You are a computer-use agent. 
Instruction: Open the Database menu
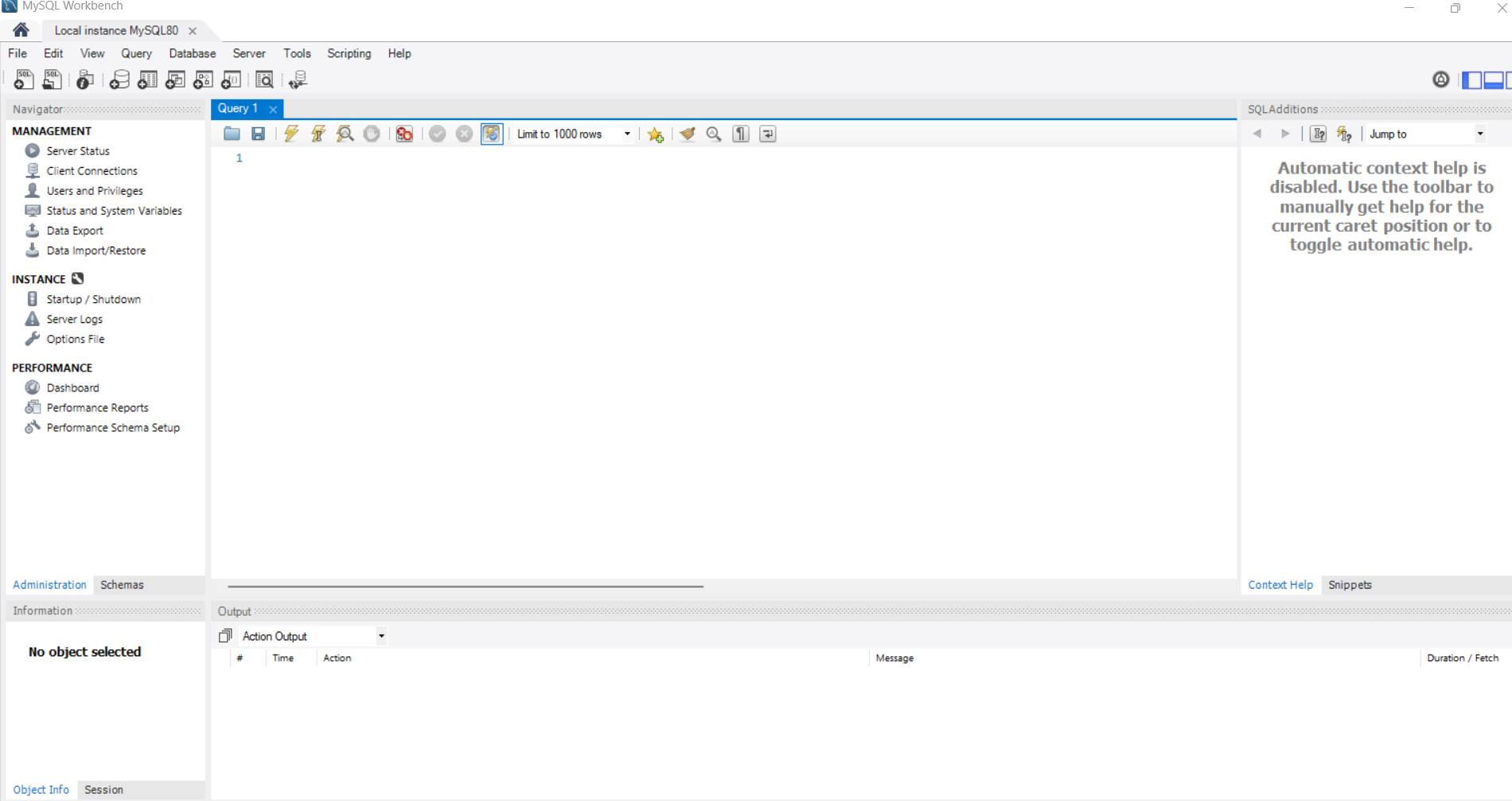click(x=193, y=53)
